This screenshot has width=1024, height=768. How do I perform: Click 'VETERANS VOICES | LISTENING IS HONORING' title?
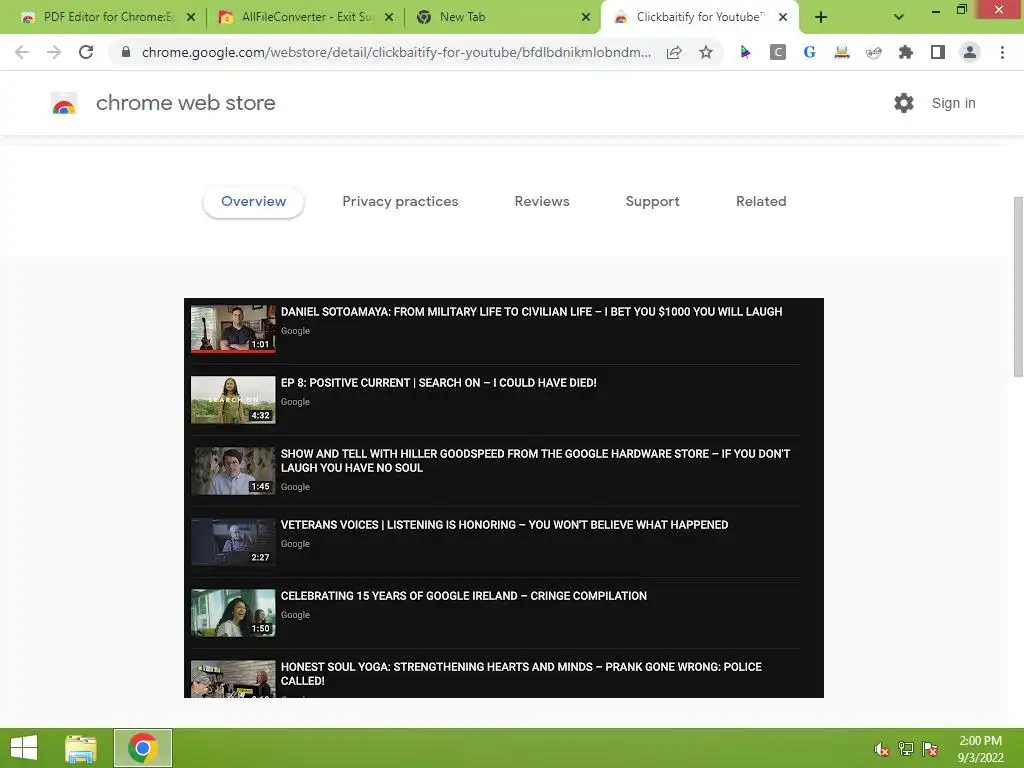click(504, 524)
